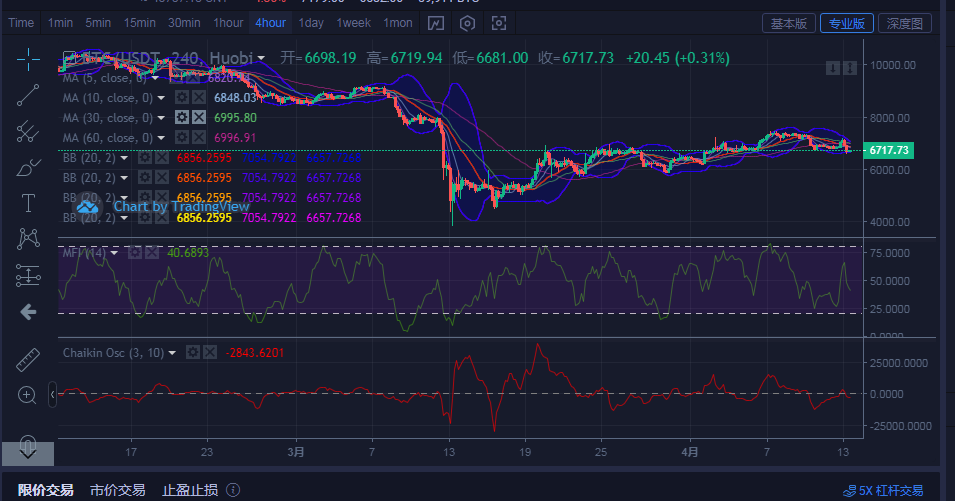Click the 4月 label on the time axis

[689, 452]
